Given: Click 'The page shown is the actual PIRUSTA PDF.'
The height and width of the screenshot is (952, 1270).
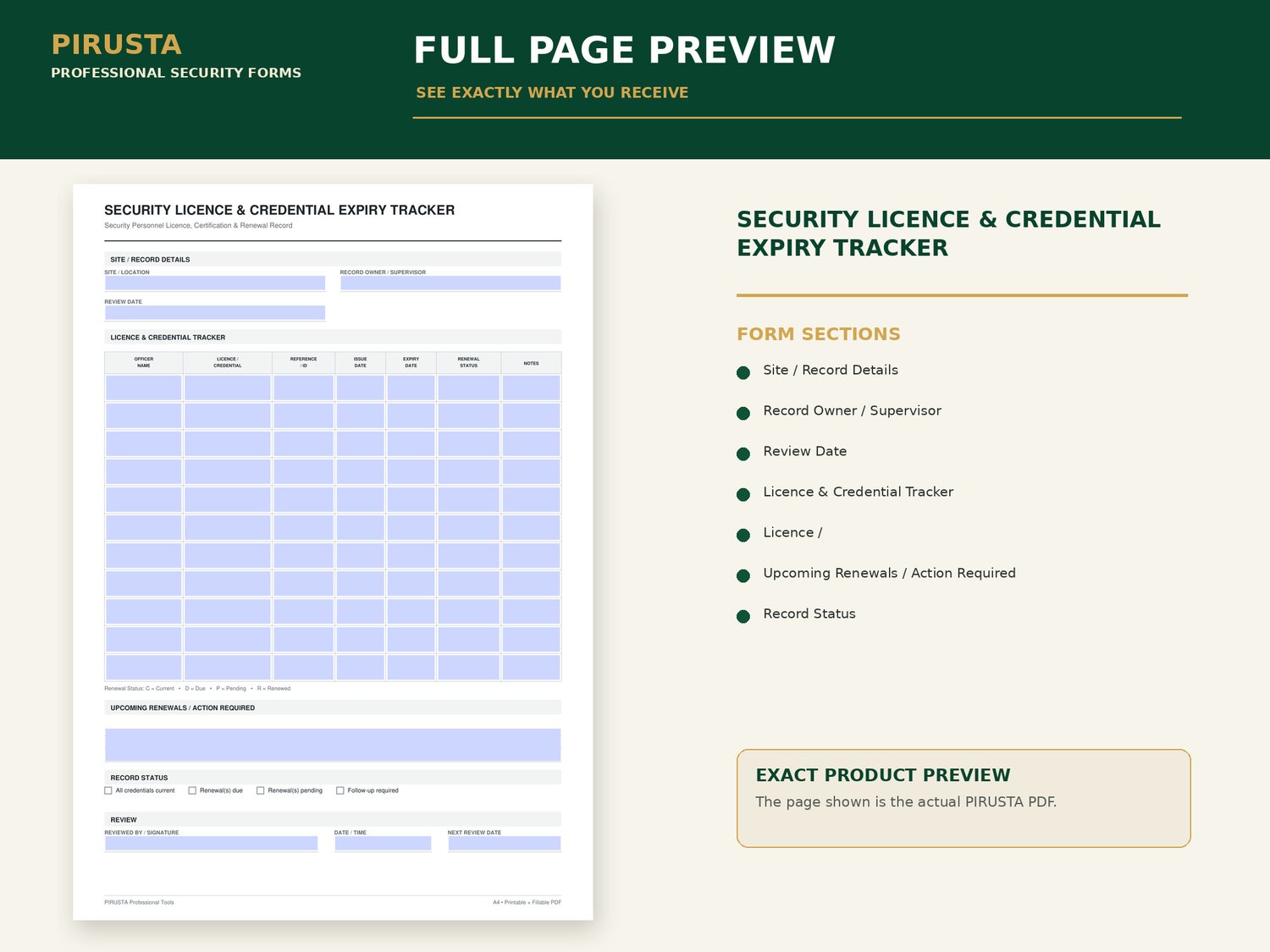Looking at the screenshot, I should [906, 801].
